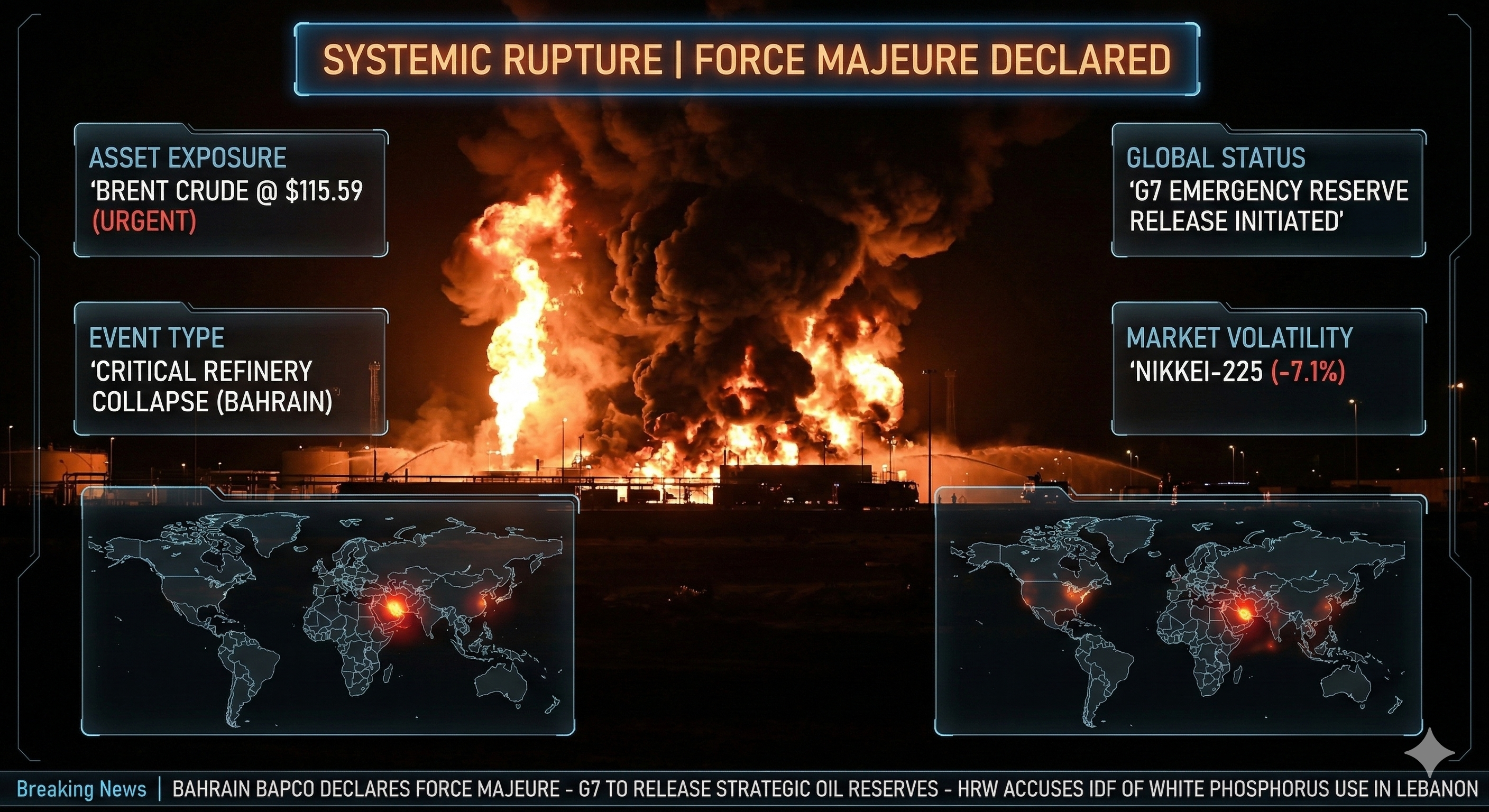Click the Nikkei-225 -7.1% value

pyautogui.click(x=1308, y=372)
